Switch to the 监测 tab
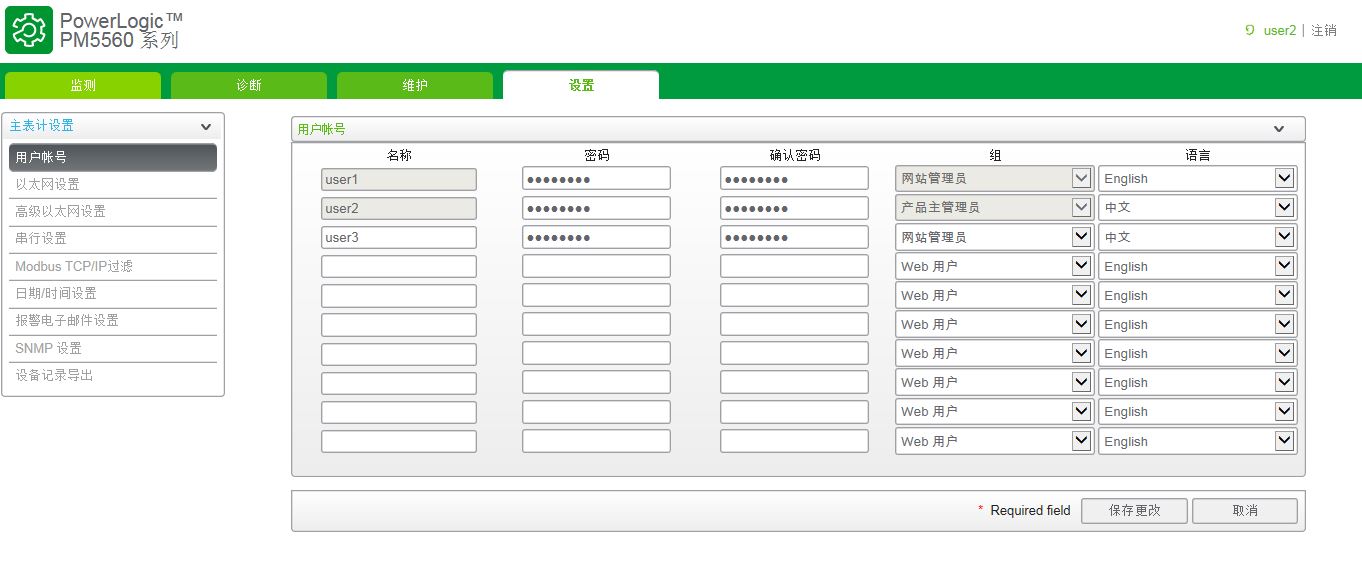 [83, 86]
